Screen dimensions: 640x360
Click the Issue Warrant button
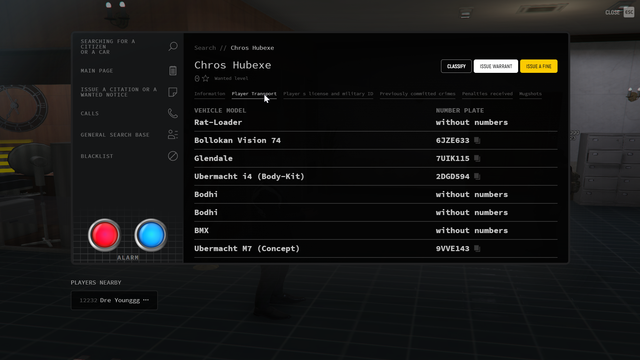(x=496, y=66)
